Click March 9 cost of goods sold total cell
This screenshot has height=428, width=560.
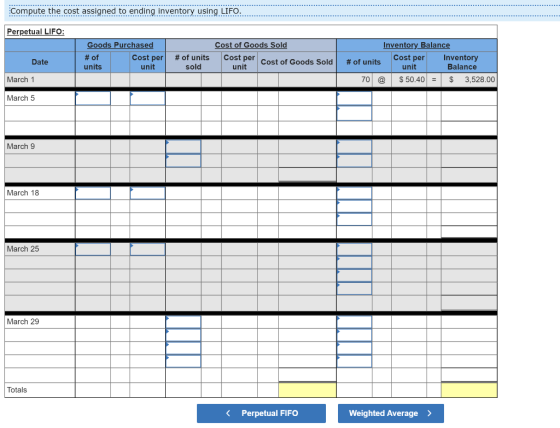[x=307, y=175]
